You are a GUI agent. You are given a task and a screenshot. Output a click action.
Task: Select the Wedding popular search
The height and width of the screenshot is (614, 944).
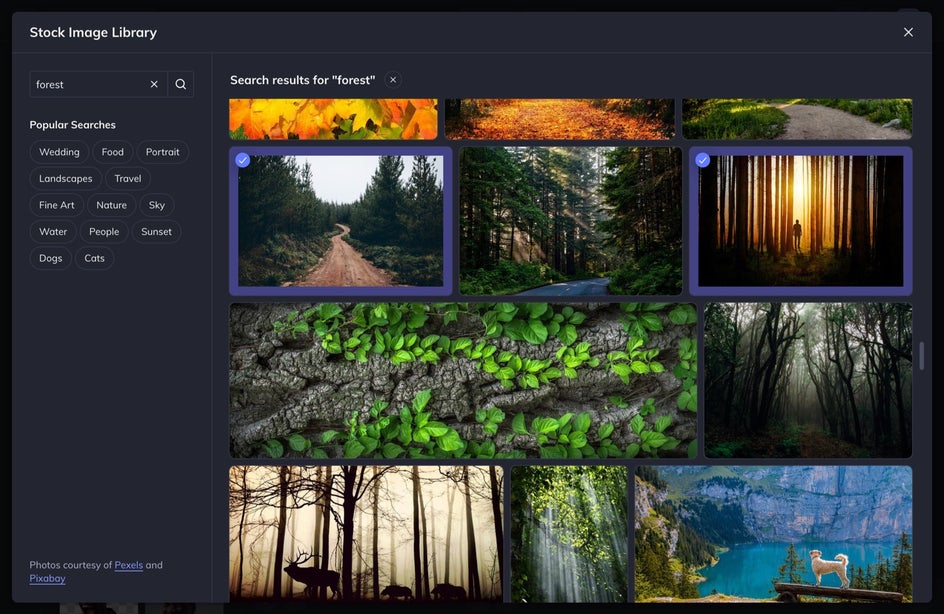pos(59,152)
